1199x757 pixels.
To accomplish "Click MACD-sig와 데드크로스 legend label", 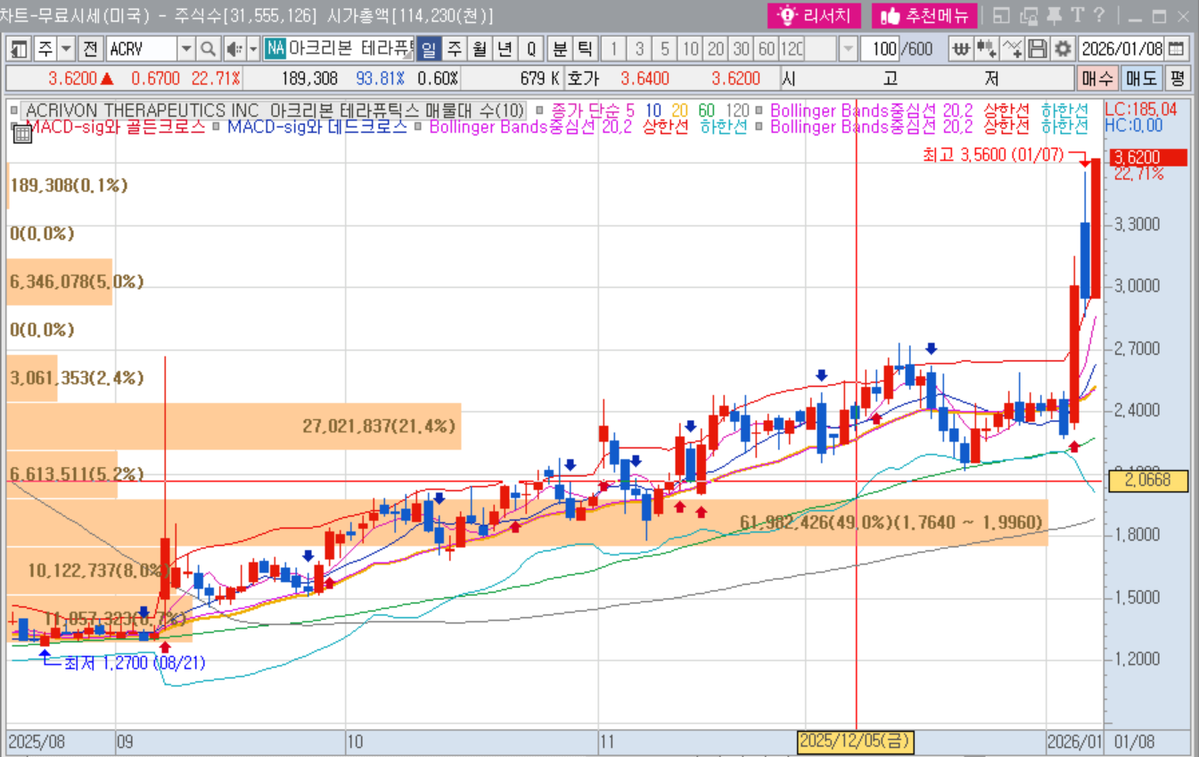I will (x=317, y=127).
